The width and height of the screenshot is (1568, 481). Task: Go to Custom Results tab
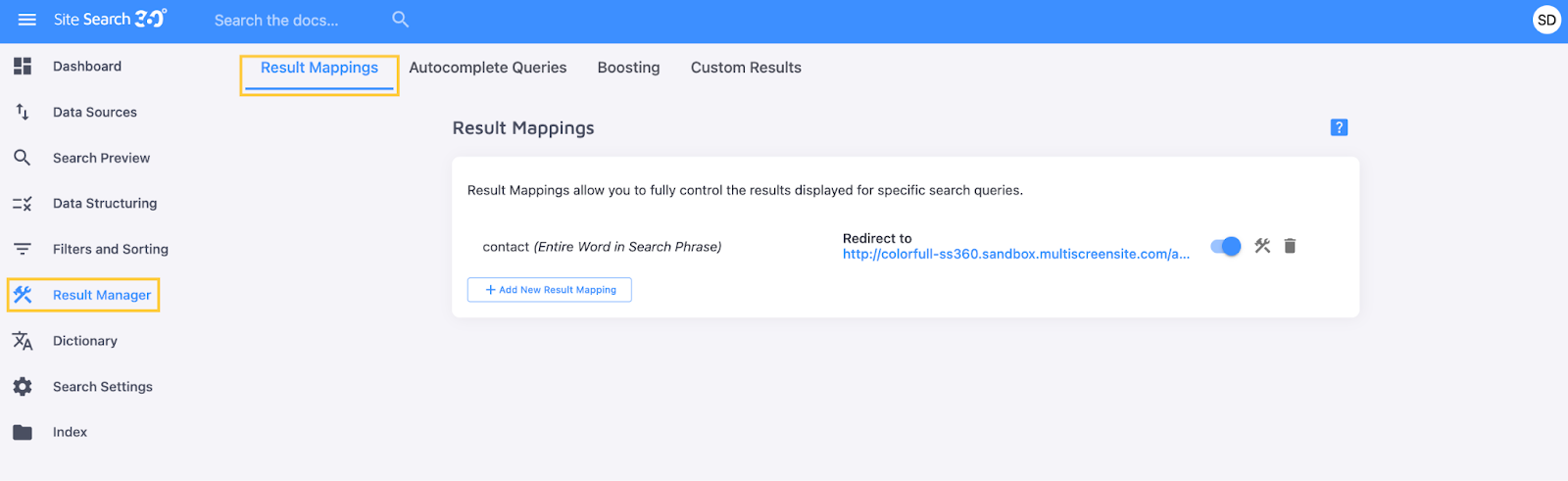tap(746, 68)
